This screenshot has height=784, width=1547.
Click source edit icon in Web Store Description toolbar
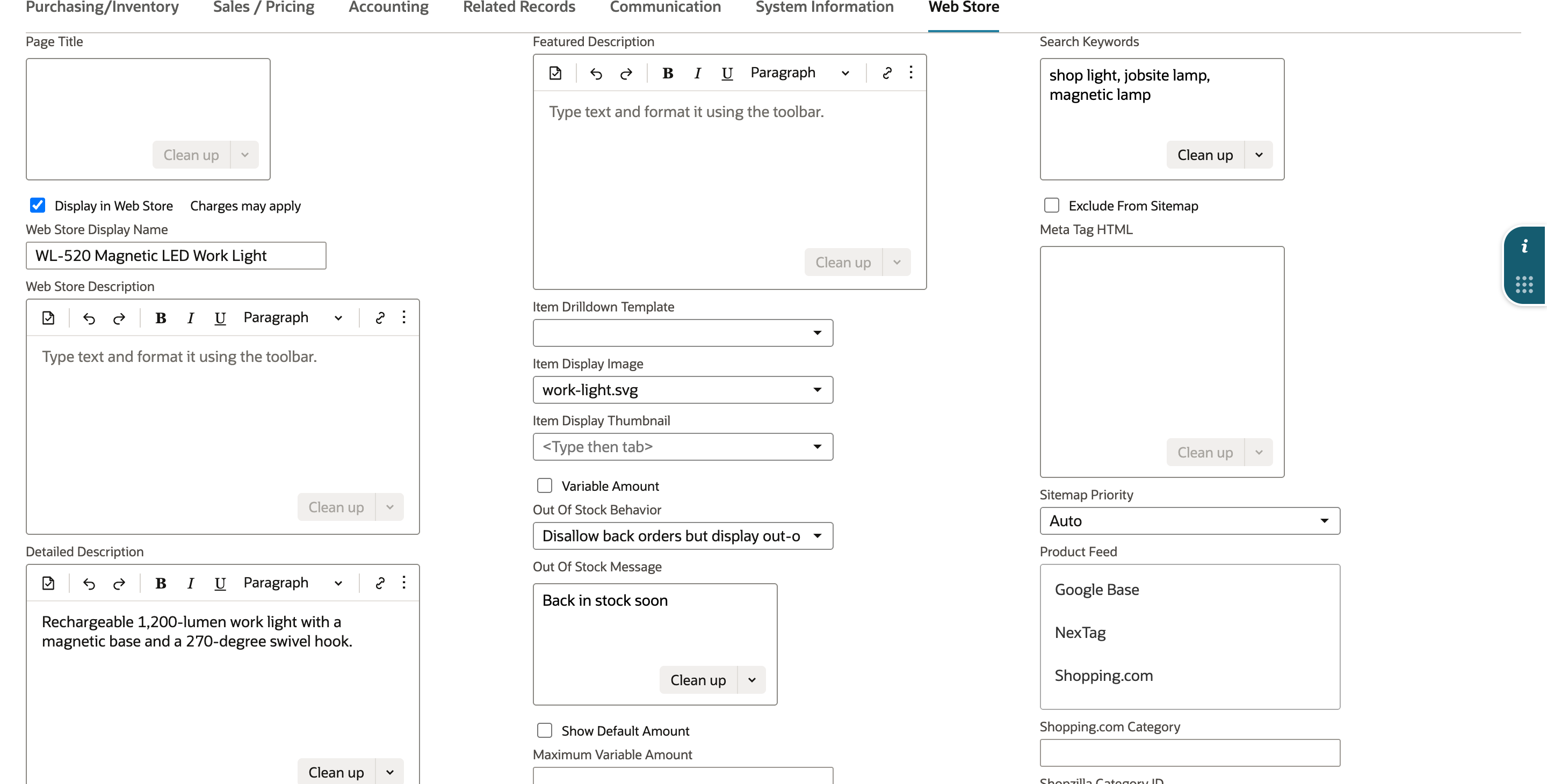(49, 318)
